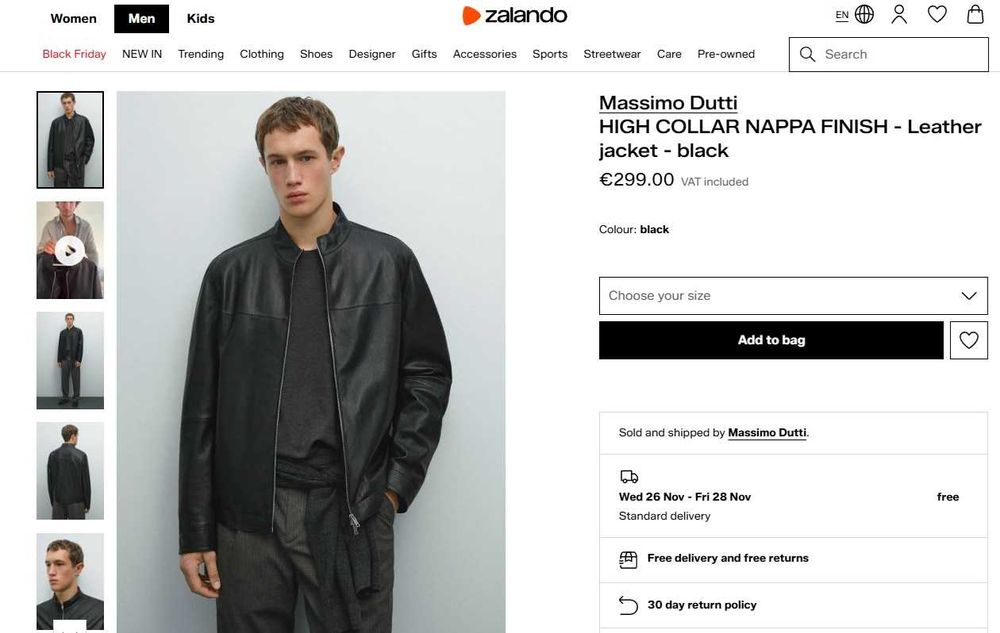This screenshot has height=633, width=1000.
Task: Open the account profile icon
Action: [x=899, y=15]
